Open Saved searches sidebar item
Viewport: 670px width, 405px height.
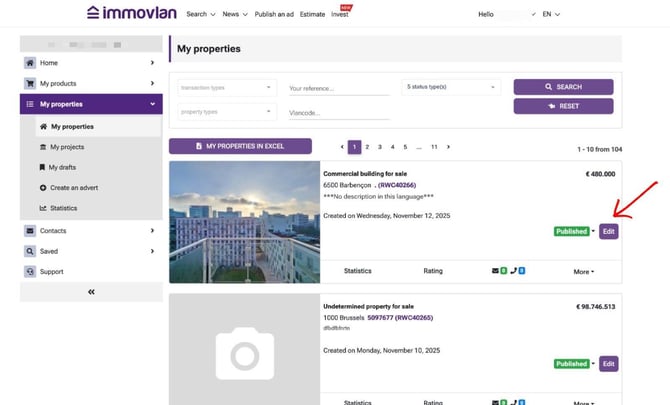[x=48, y=251]
